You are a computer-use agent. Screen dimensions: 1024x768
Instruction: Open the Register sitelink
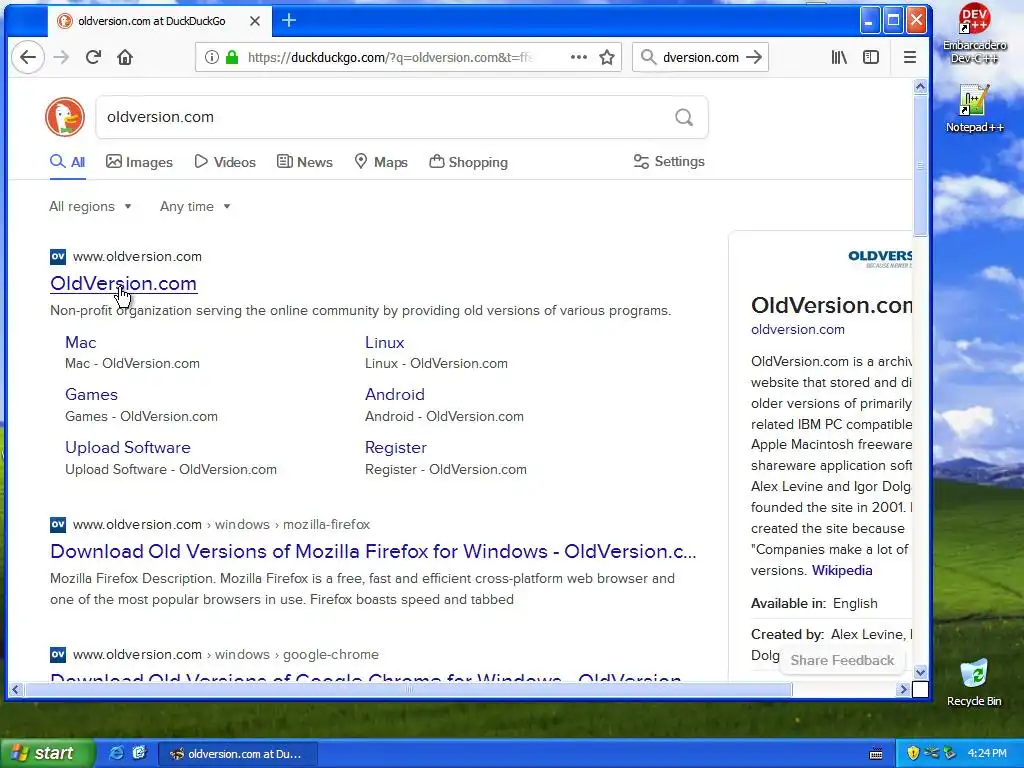[396, 447]
